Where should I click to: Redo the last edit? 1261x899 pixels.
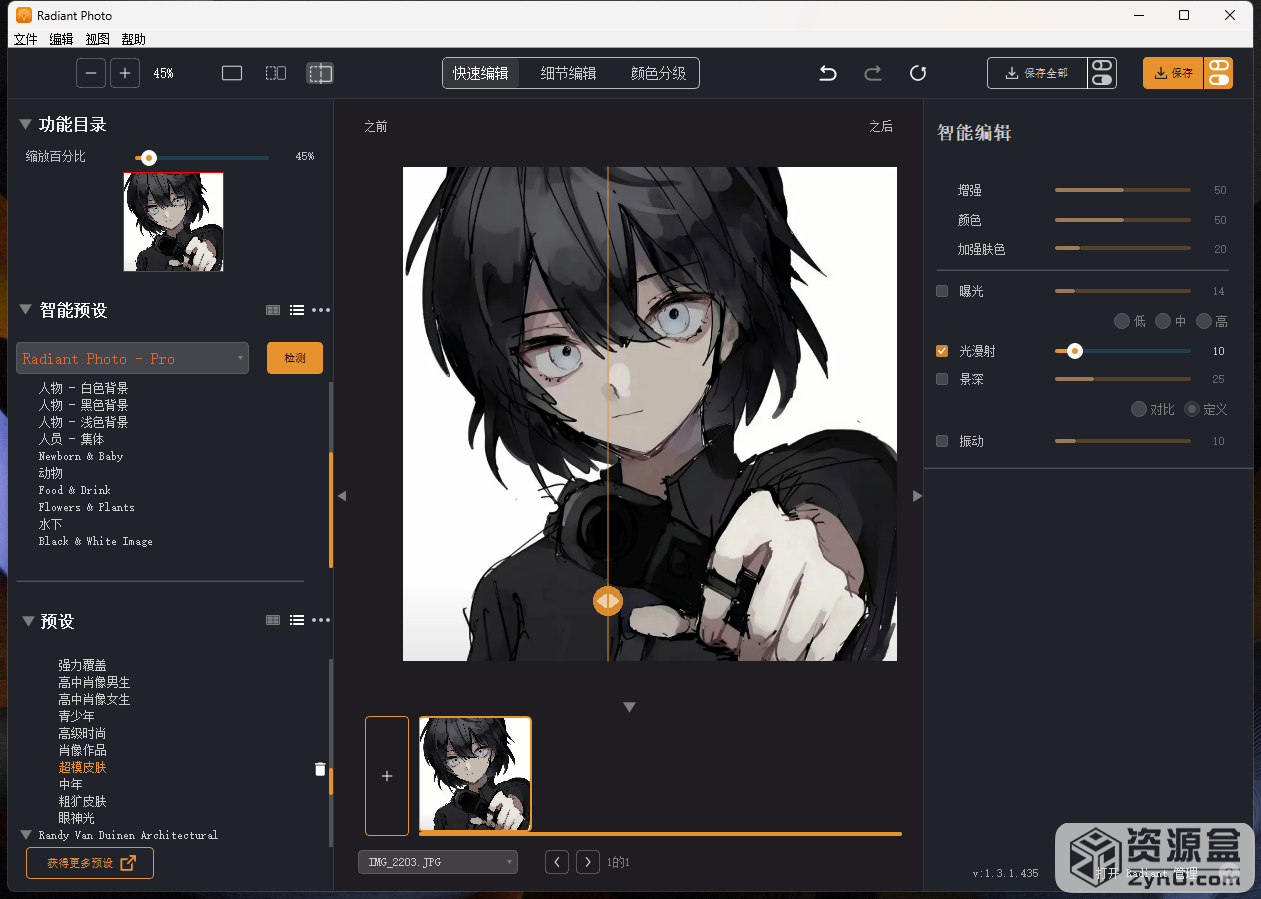[x=873, y=73]
